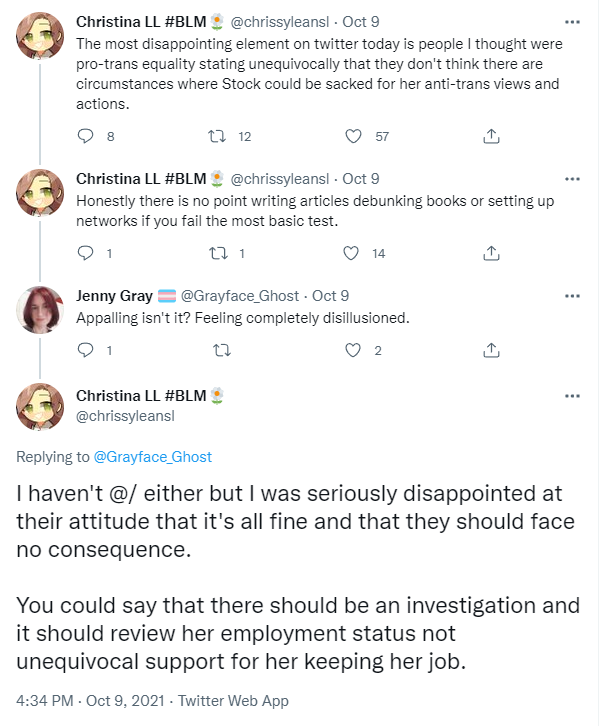Viewport: 599px width, 726px height.
Task: Open more options on the main tweet
Action: pyautogui.click(x=572, y=396)
